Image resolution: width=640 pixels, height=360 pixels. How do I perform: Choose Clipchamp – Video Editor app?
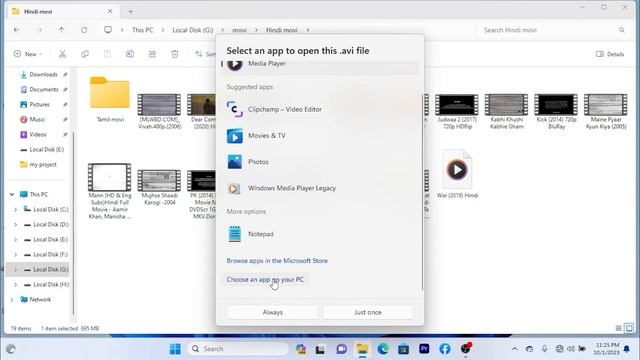[x=320, y=109]
